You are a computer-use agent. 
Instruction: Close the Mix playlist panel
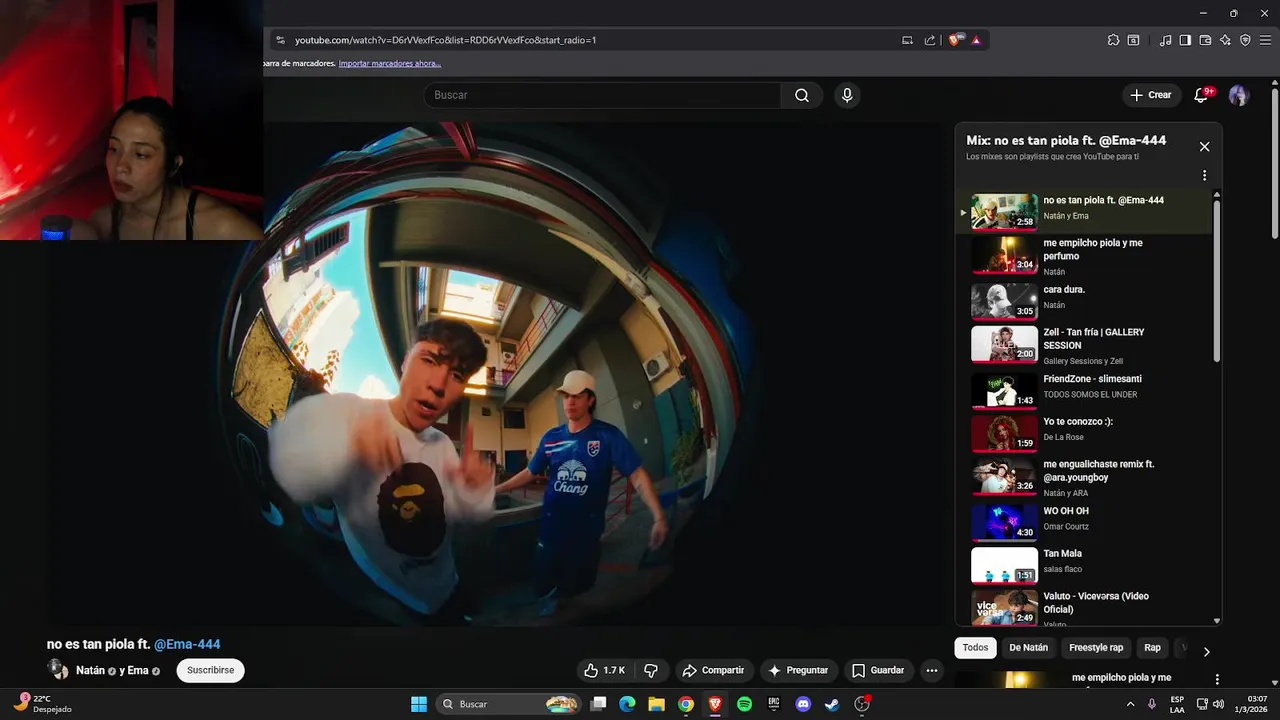point(1204,146)
